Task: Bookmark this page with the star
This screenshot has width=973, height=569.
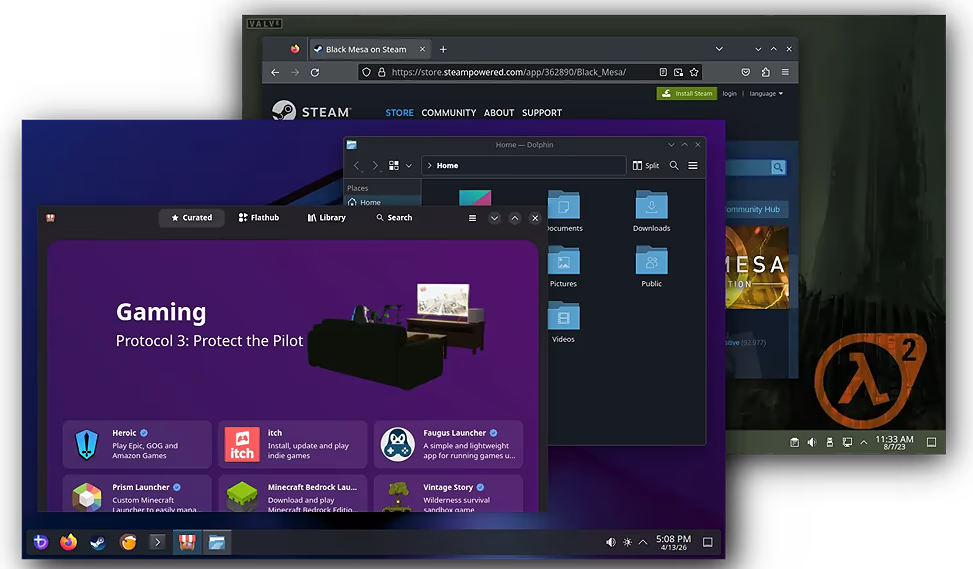Action: click(694, 72)
